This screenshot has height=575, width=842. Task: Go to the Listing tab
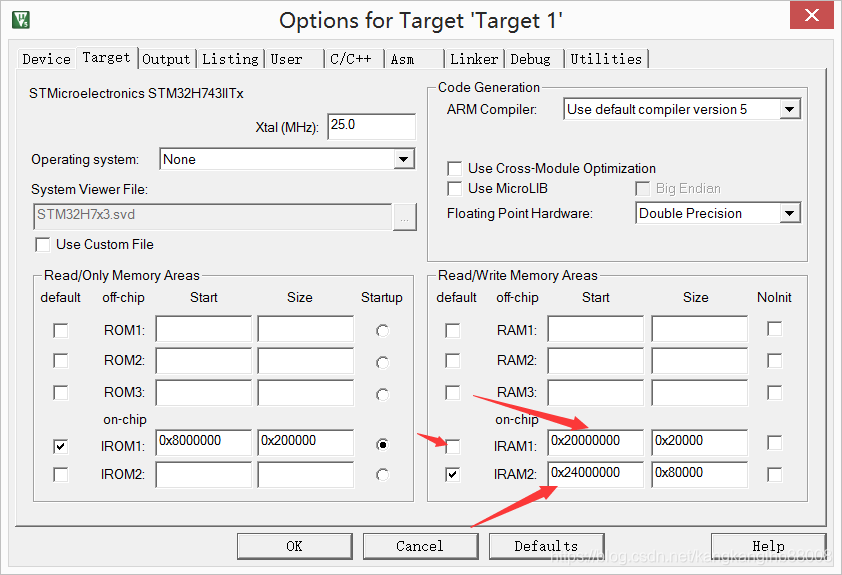tap(230, 59)
